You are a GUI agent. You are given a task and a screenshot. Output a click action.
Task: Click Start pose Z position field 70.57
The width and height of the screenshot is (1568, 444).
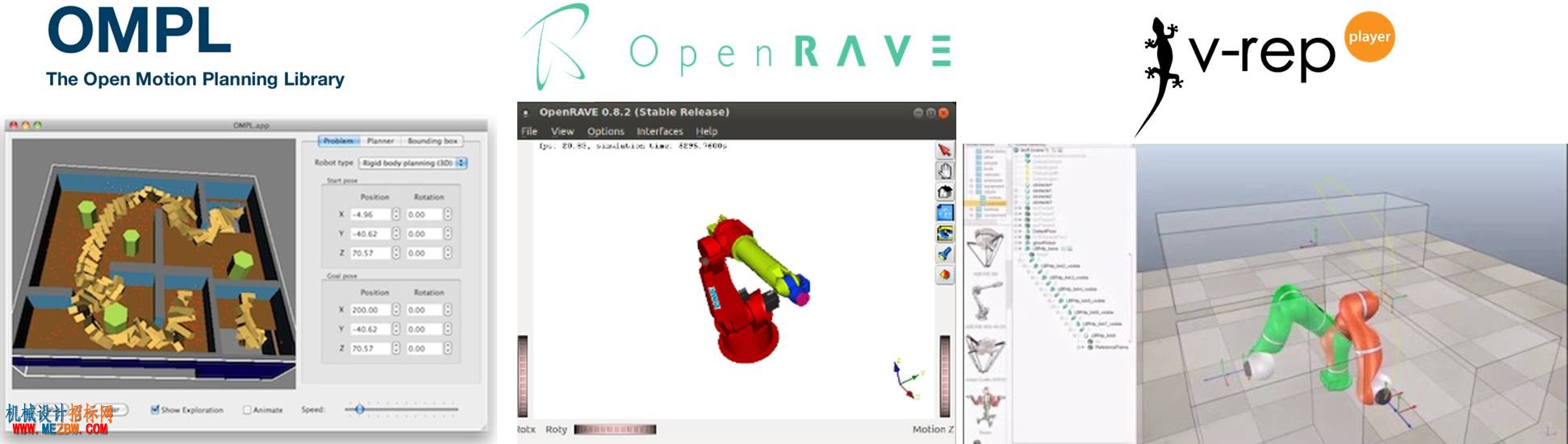tap(370, 253)
